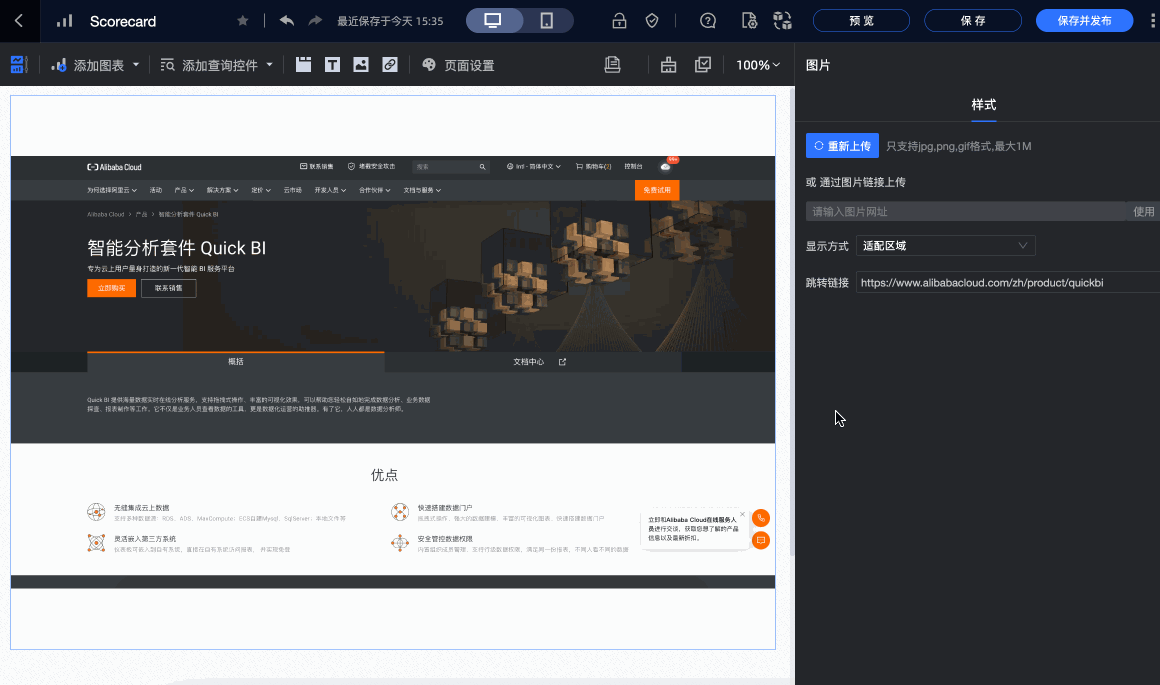The image size is (1160, 685).
Task: Open 页面设置 page settings
Action: point(458,65)
